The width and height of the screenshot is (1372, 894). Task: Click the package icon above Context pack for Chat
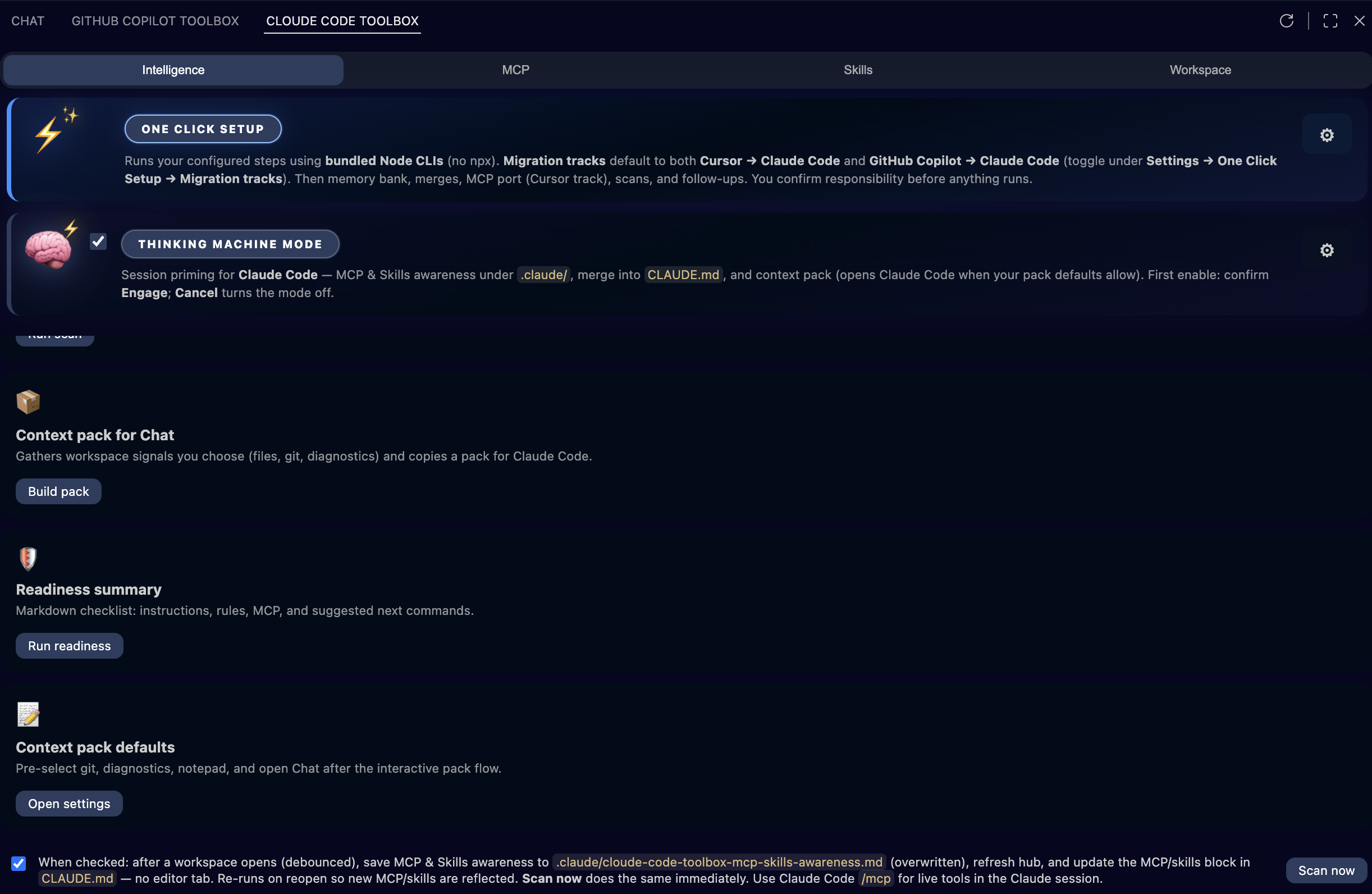click(x=28, y=402)
